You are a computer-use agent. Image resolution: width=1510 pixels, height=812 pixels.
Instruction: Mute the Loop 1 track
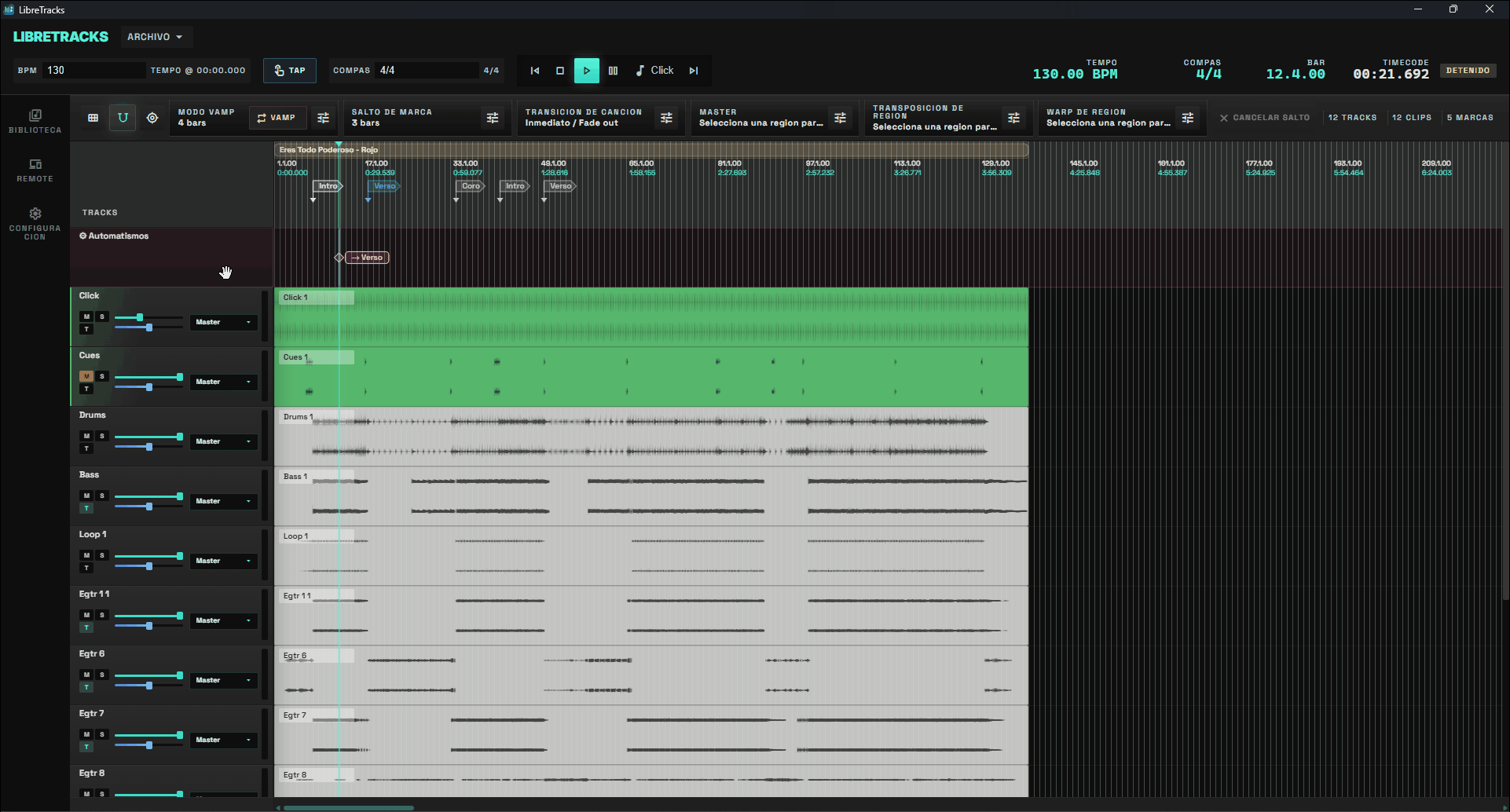(x=86, y=555)
